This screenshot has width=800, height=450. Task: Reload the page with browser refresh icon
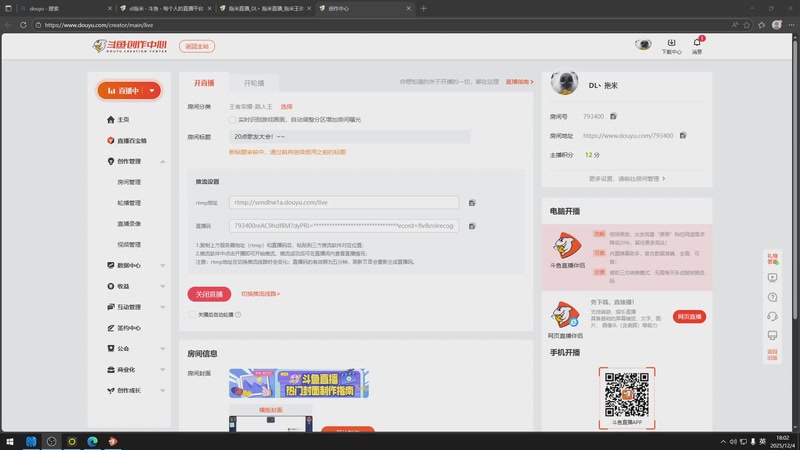(x=23, y=24)
